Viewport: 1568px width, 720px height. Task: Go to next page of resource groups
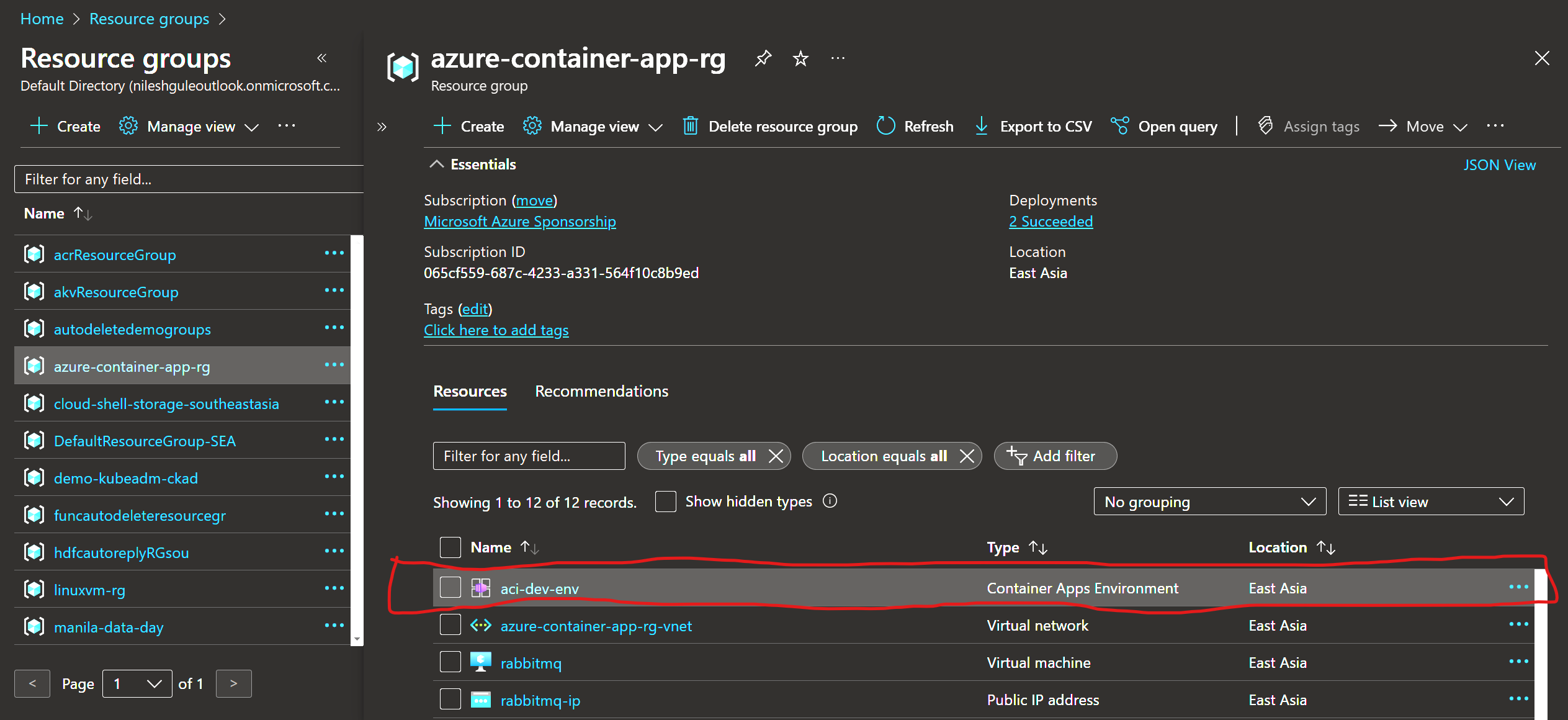[x=233, y=684]
